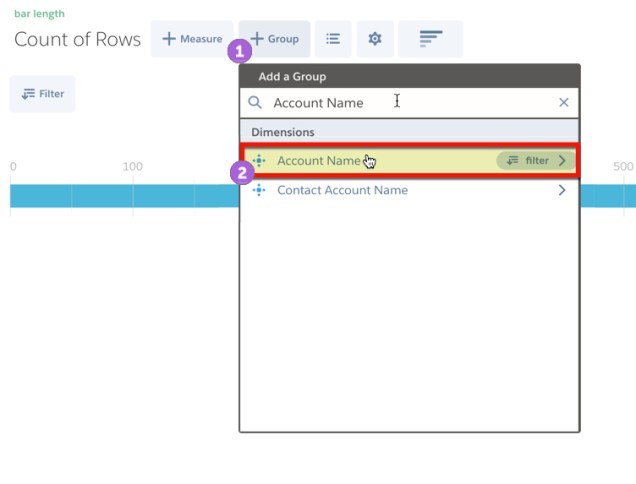Image resolution: width=636 pixels, height=484 pixels.
Task: Expand the Account Name row chevron
Action: pos(563,160)
